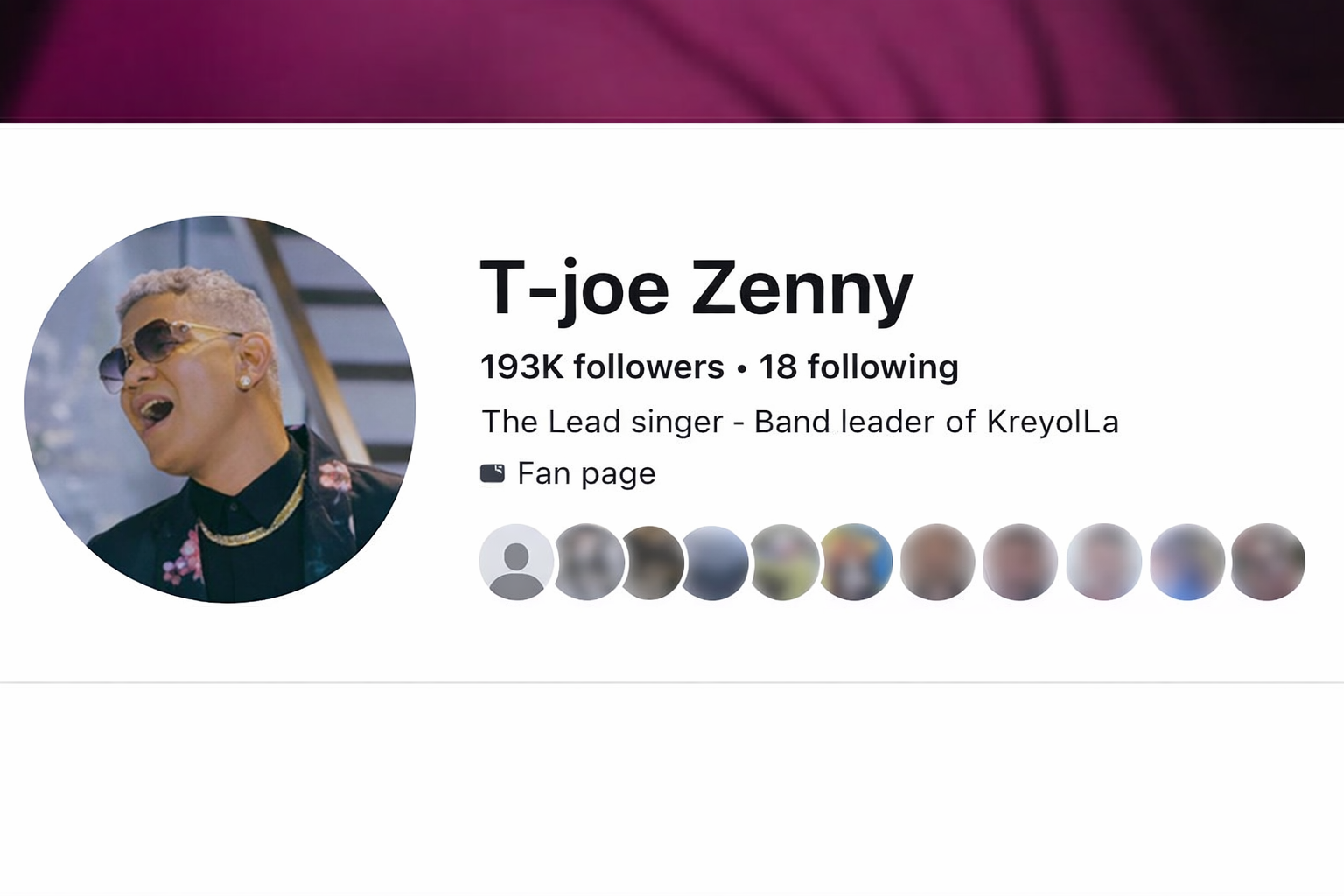Click the T-joe Zenny page name

pos(696,289)
